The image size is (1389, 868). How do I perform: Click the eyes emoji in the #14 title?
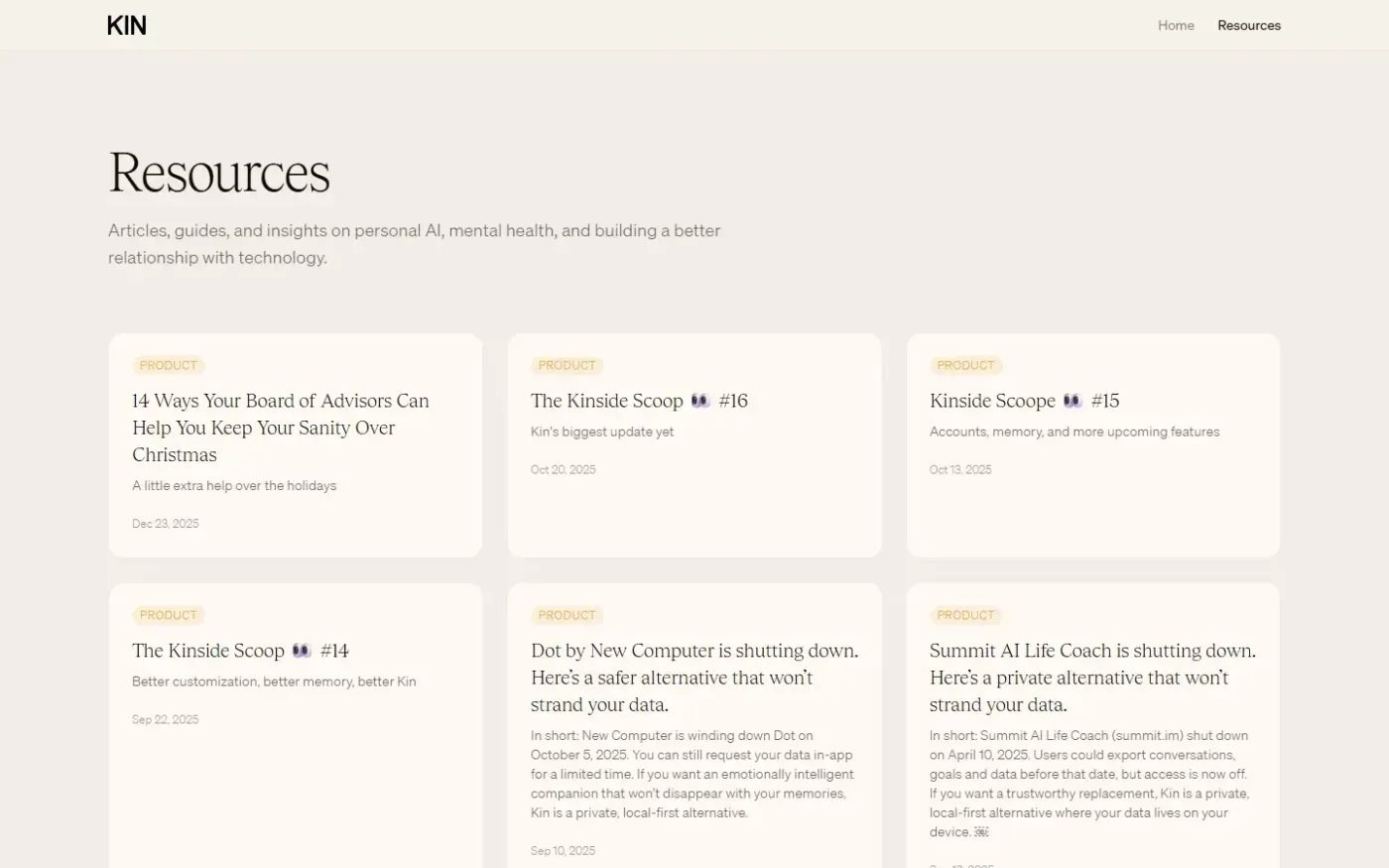[302, 651]
